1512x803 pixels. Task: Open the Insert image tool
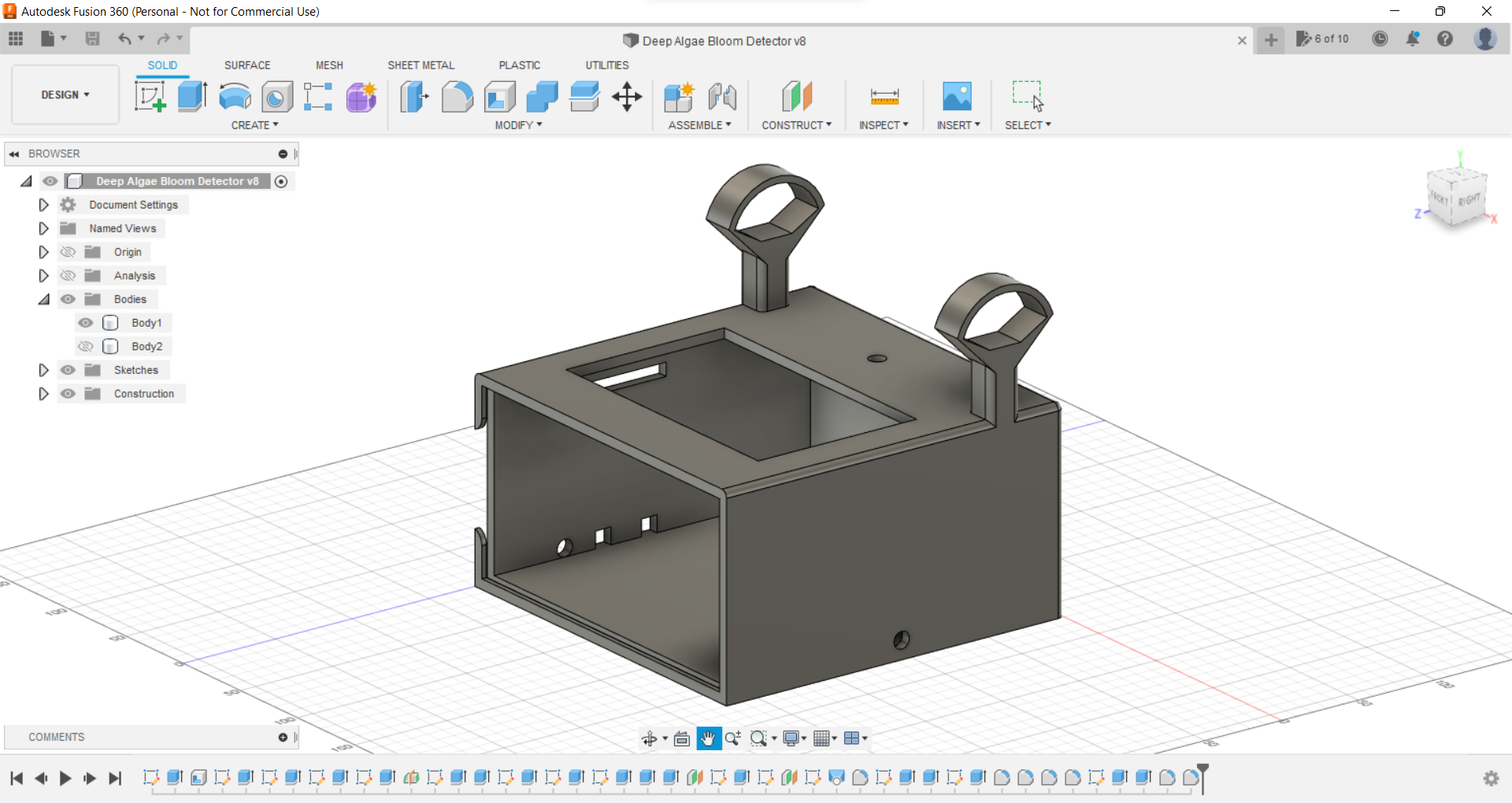pos(957,97)
